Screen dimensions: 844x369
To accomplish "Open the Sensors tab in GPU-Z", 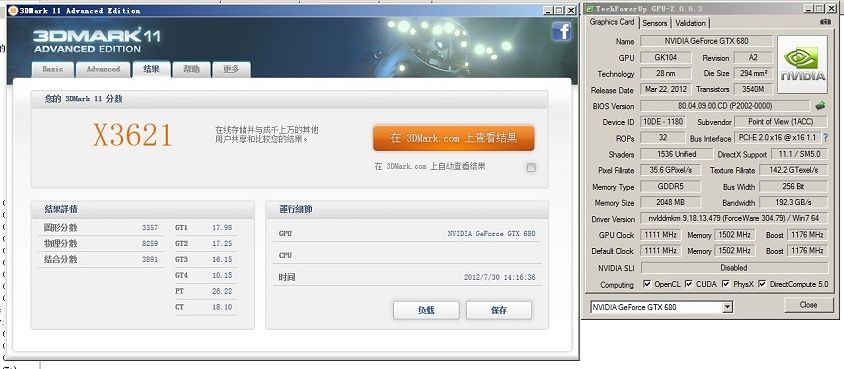I will coord(655,23).
